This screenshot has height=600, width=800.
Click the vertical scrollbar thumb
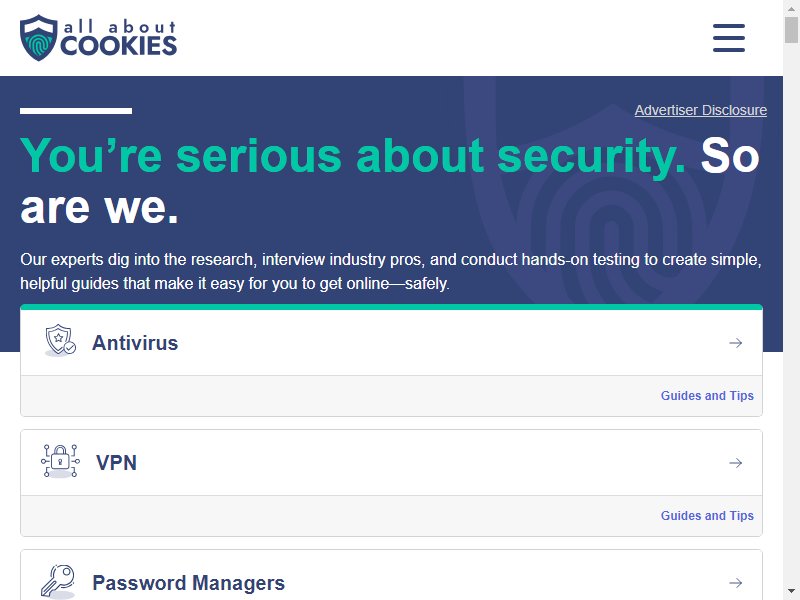(791, 30)
